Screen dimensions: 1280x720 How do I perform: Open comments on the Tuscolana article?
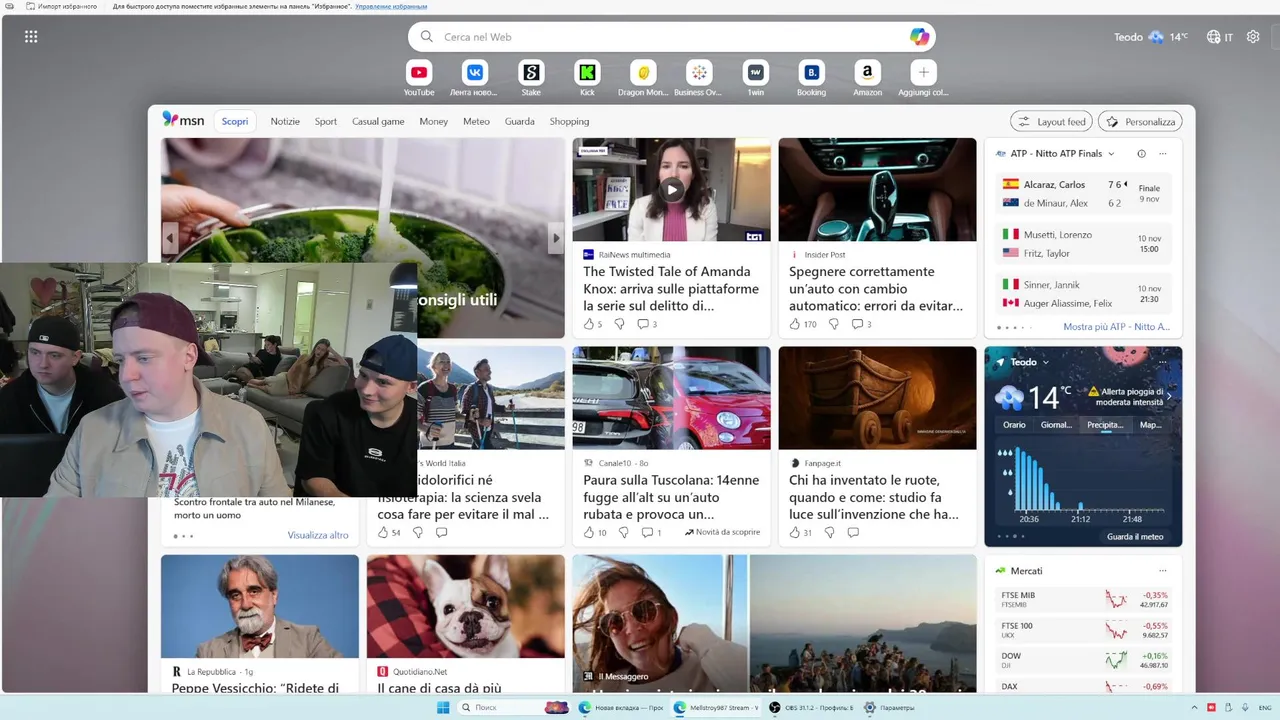(x=649, y=533)
